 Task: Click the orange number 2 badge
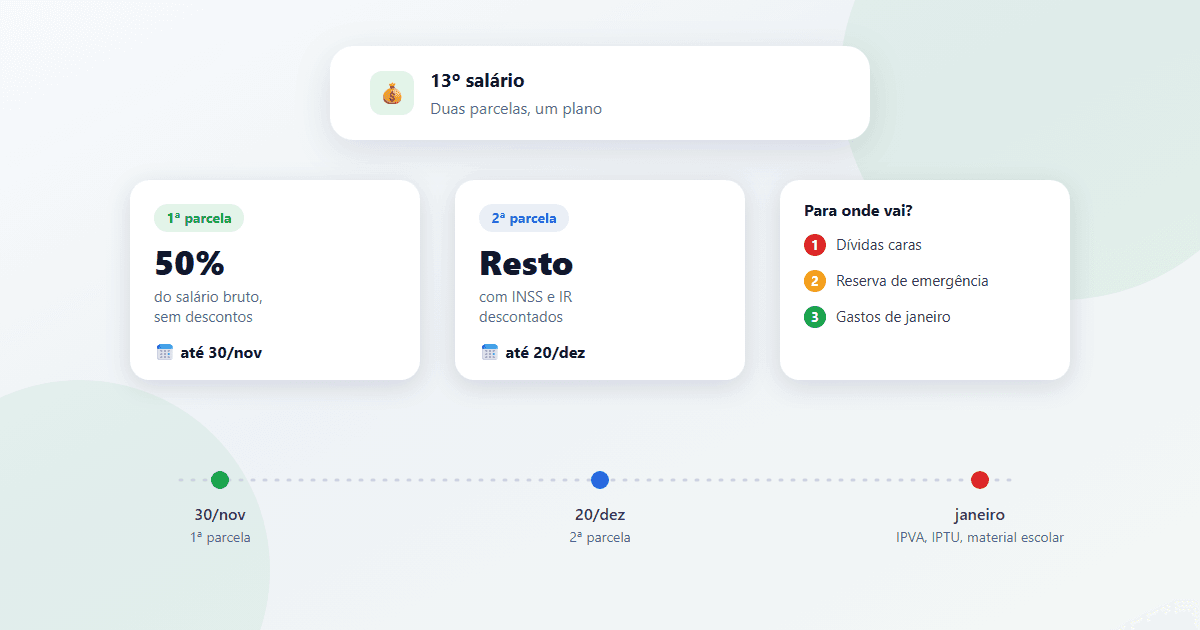click(815, 281)
